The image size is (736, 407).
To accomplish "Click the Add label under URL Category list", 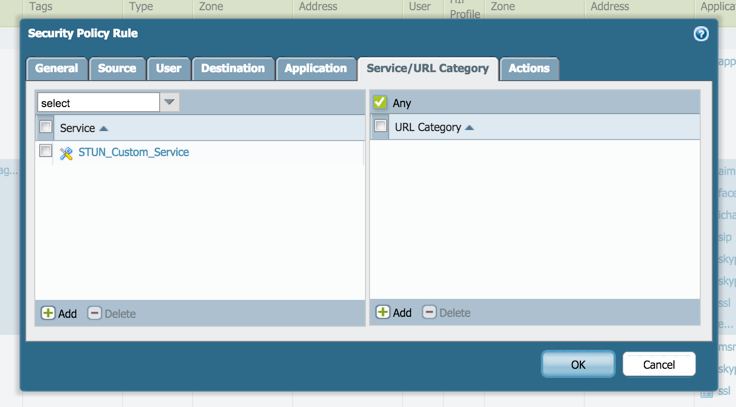I will [402, 313].
